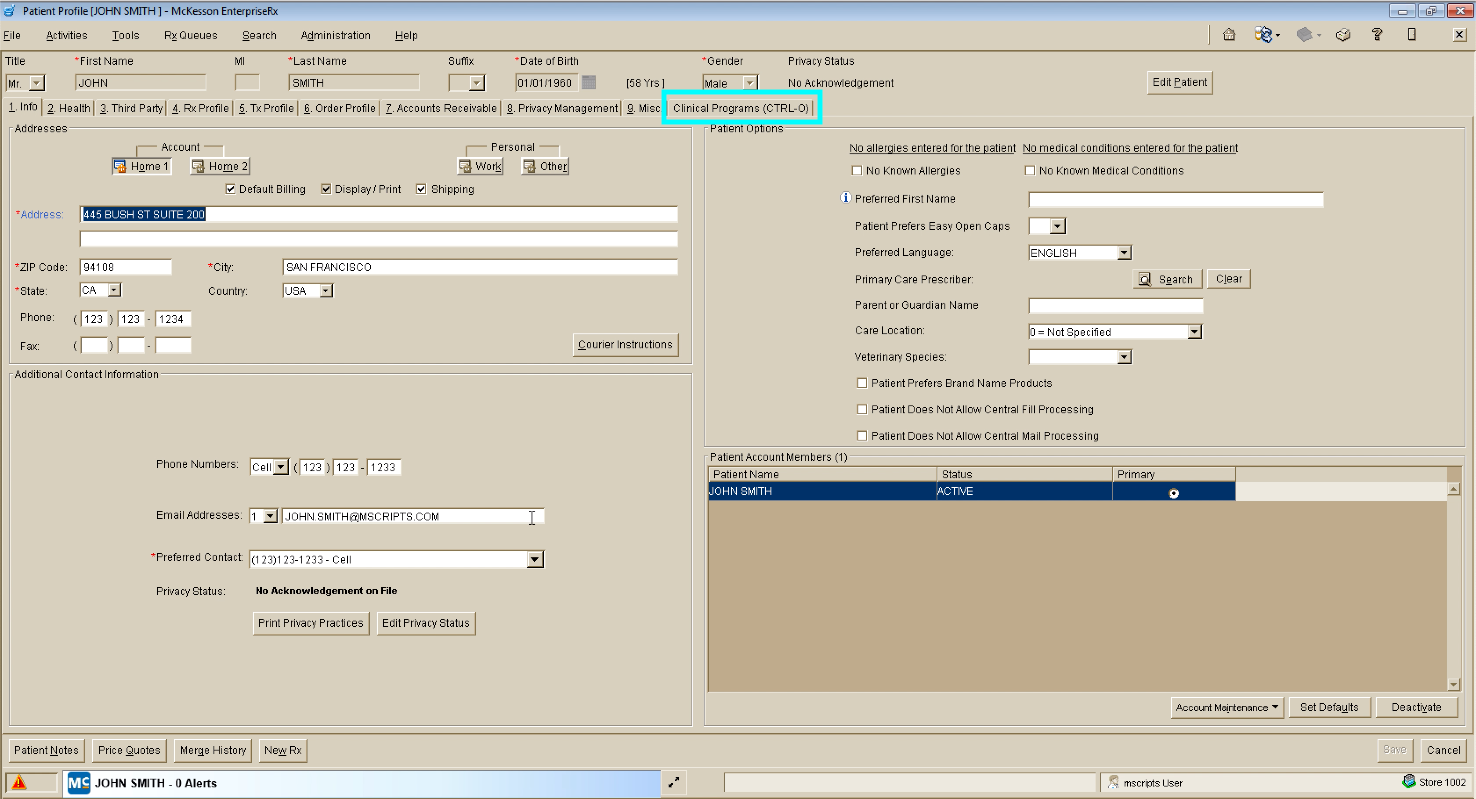Click the printer icon in toolbar
Screen dimensions: 1476x799
coord(1343,35)
